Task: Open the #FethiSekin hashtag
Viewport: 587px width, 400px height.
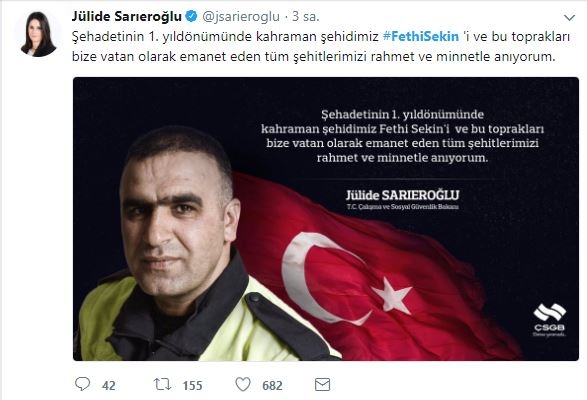Action: coord(421,36)
